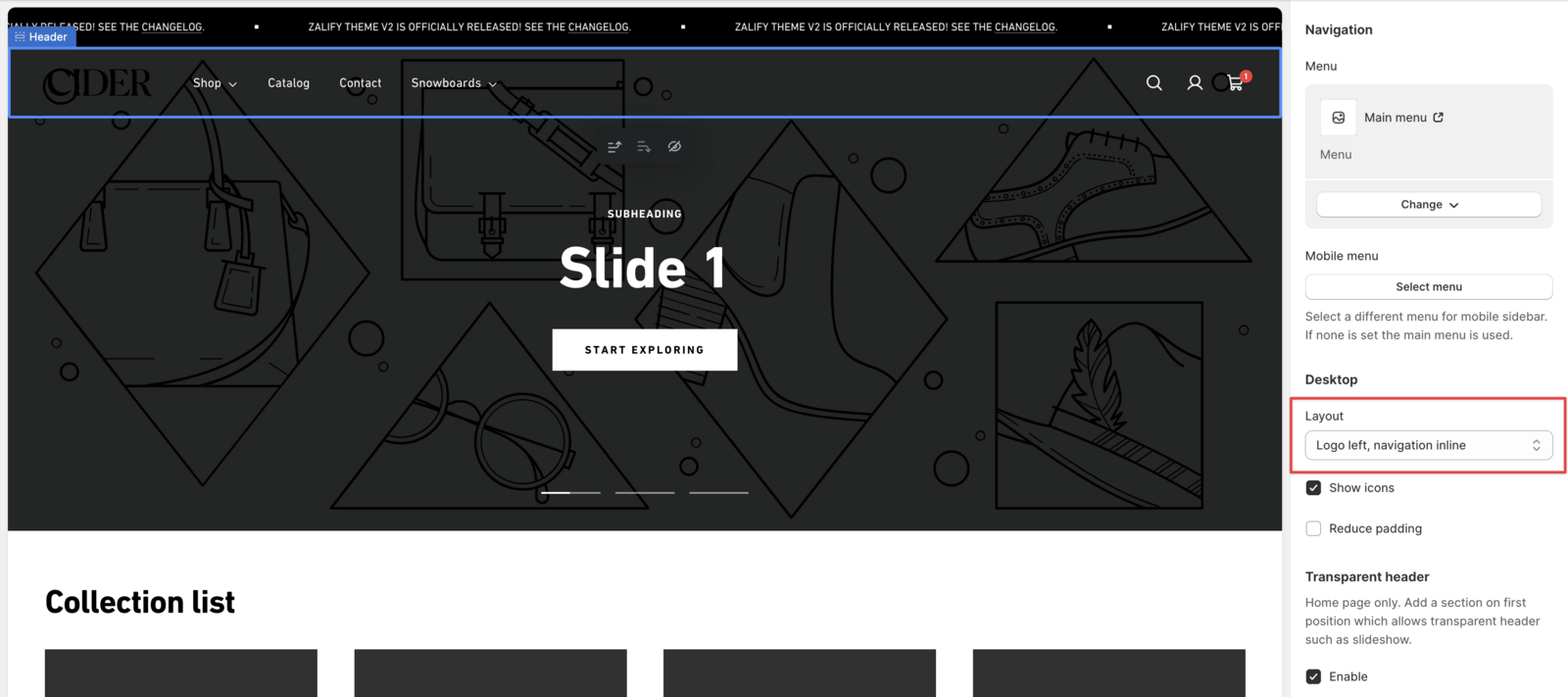Open the Layout dropdown selector
Screen dimensions: 1568x697
point(1428,445)
